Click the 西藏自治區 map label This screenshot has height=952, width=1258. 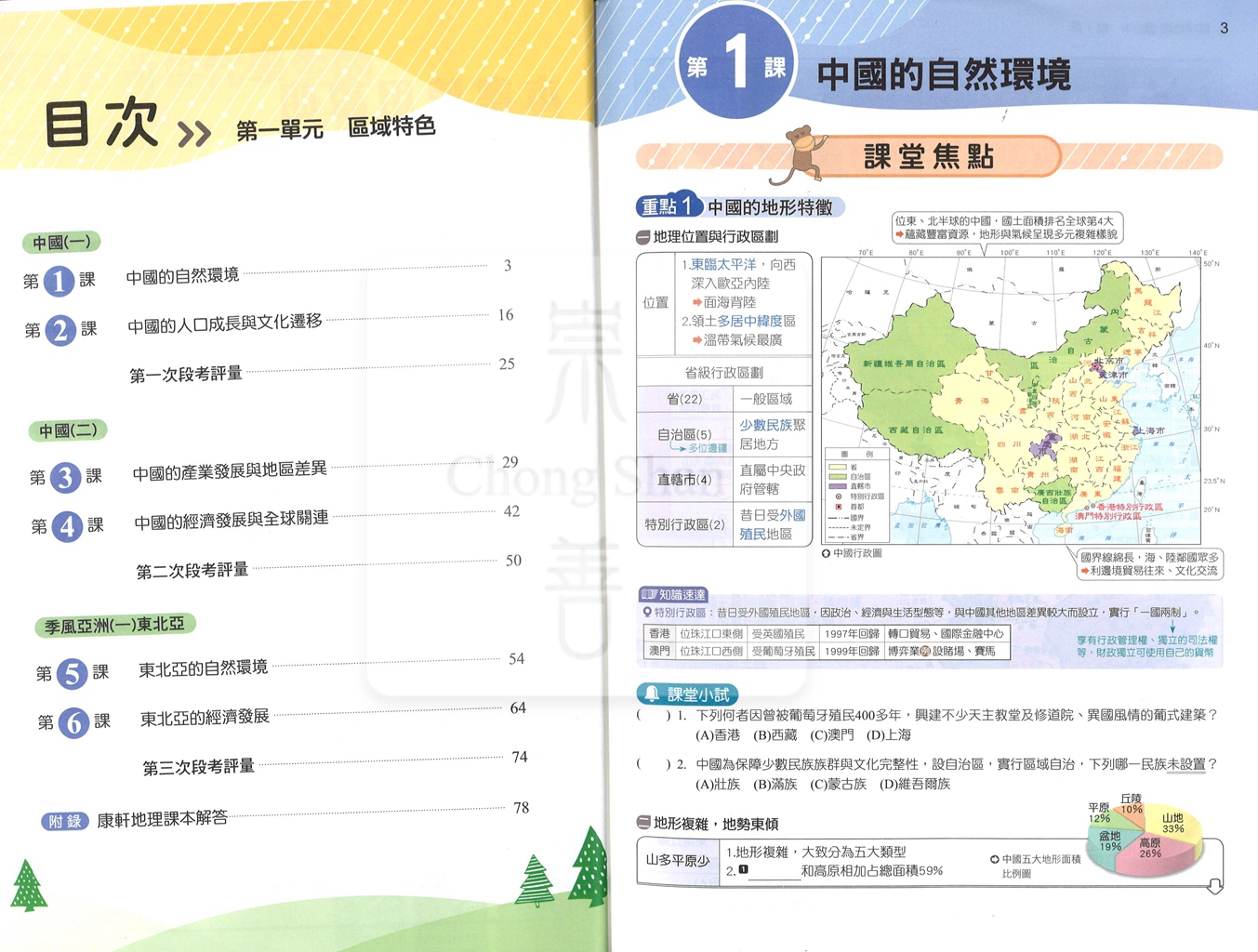tap(915, 430)
